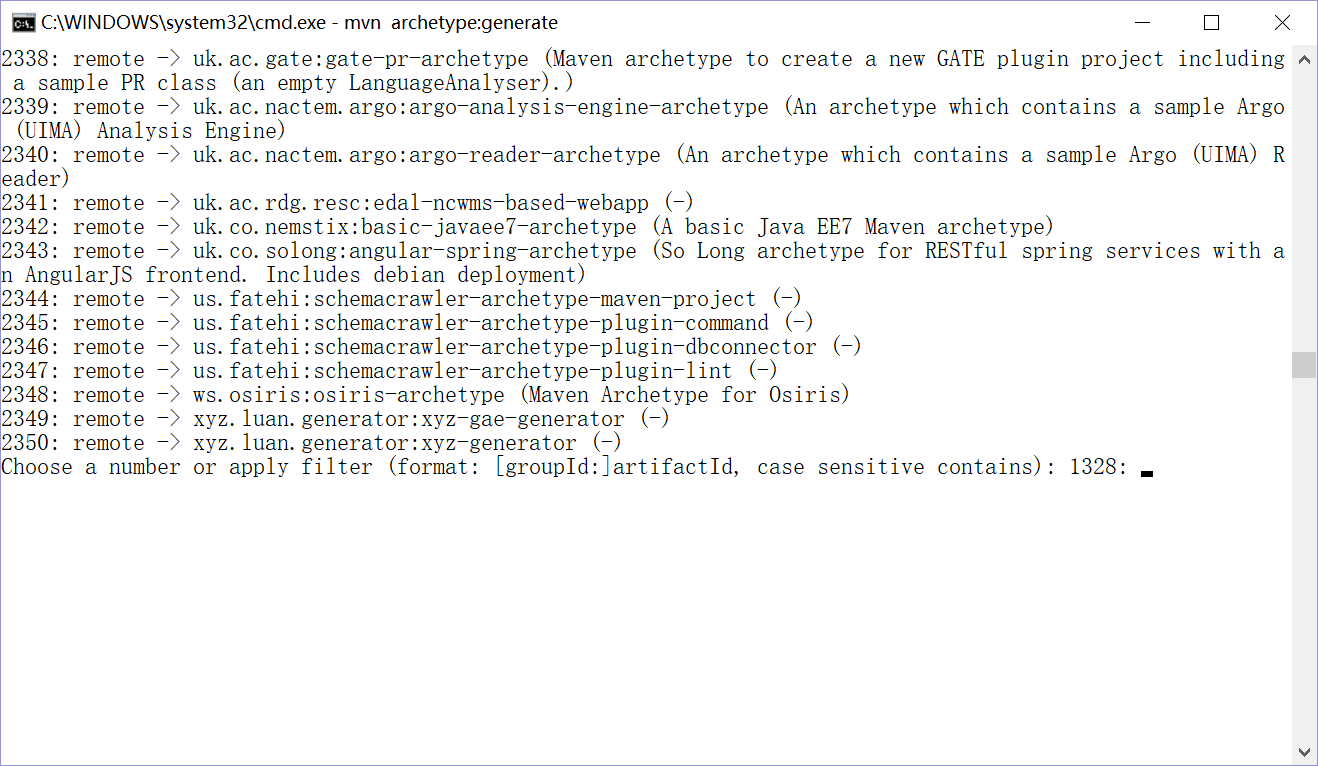Maximize the command prompt window

1211,22
